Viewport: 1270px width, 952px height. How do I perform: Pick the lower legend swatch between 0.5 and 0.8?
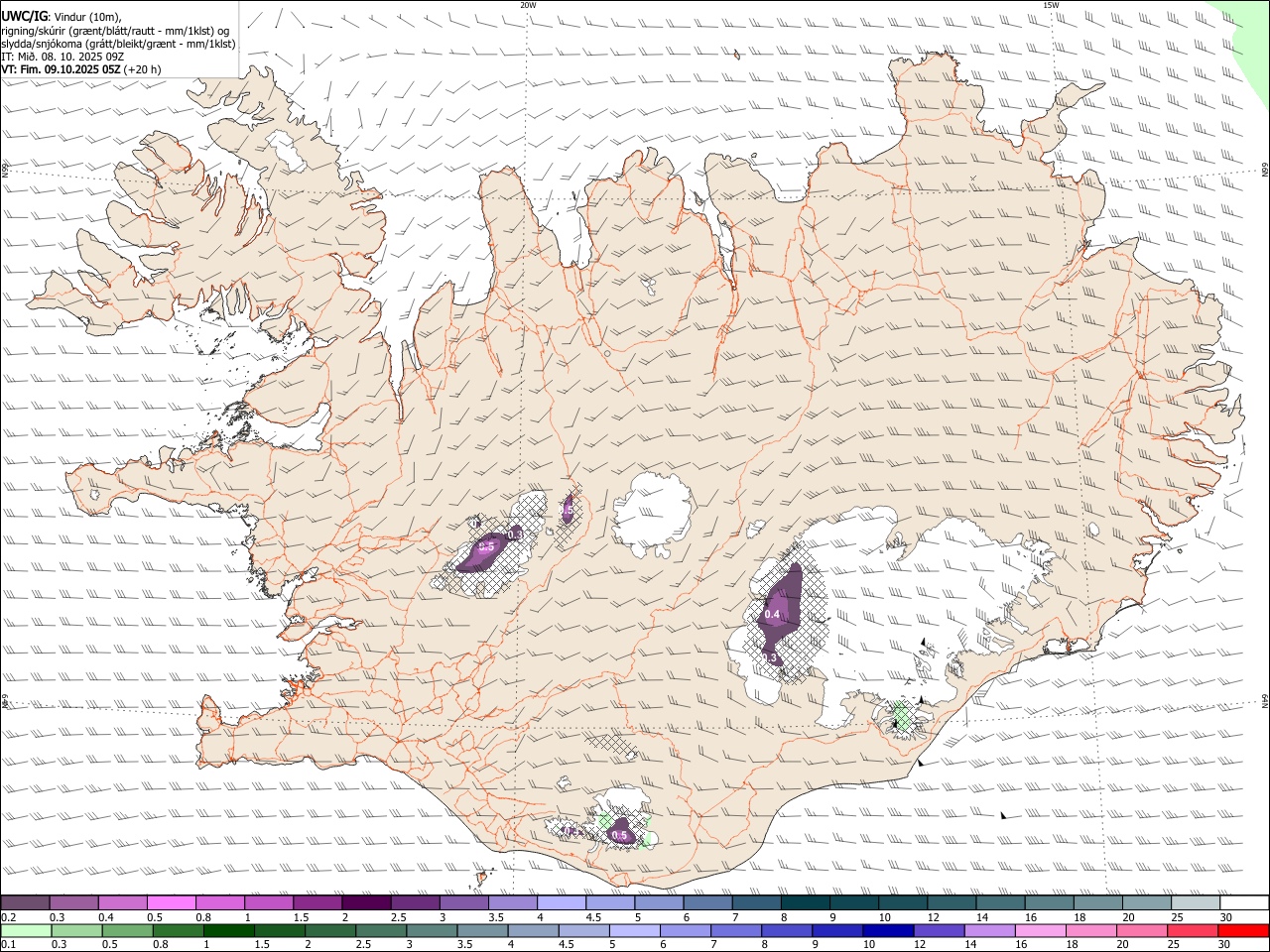(127, 930)
